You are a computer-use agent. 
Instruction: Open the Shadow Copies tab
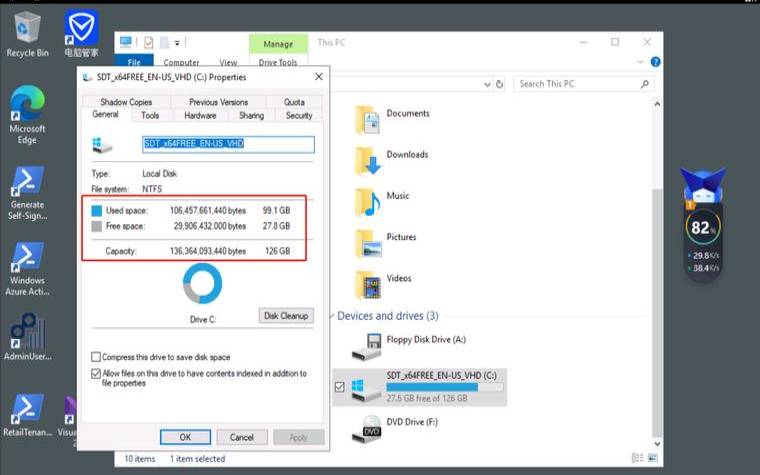point(126,102)
